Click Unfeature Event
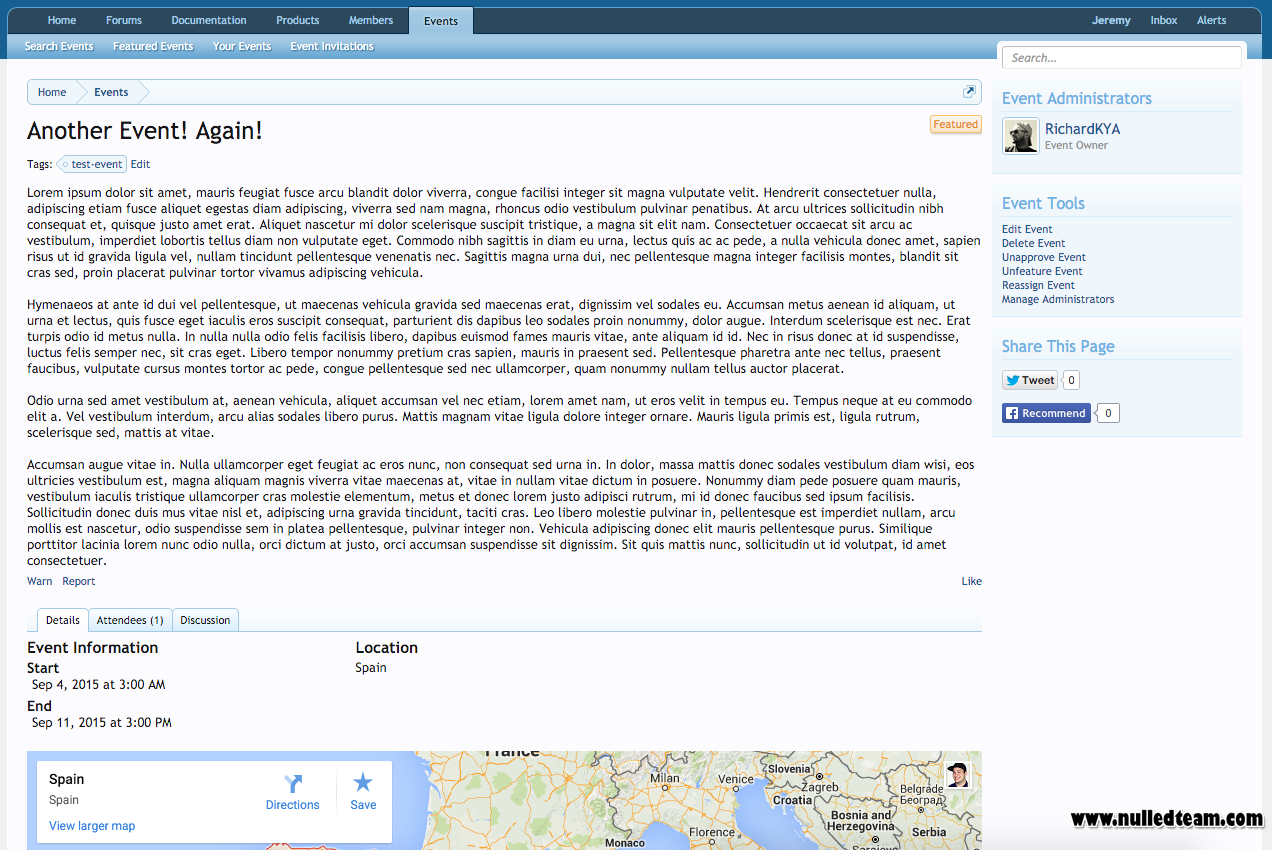This screenshot has height=850, width=1272. coord(1042,271)
